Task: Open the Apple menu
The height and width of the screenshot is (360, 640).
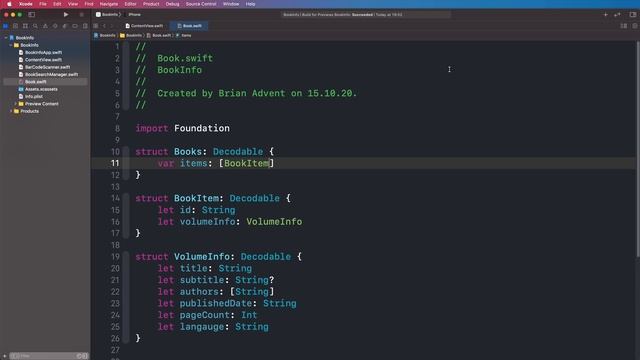Action: pos(9,4)
